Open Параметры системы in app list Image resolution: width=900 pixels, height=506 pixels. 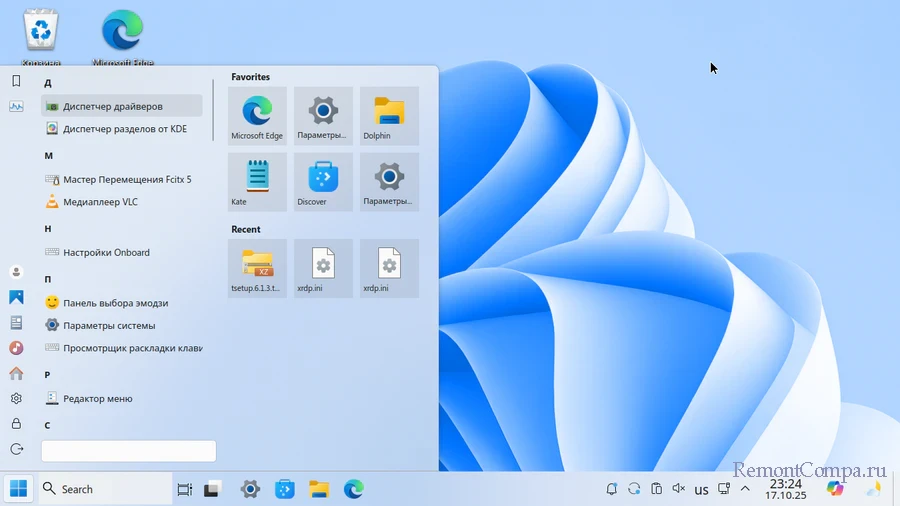click(108, 325)
